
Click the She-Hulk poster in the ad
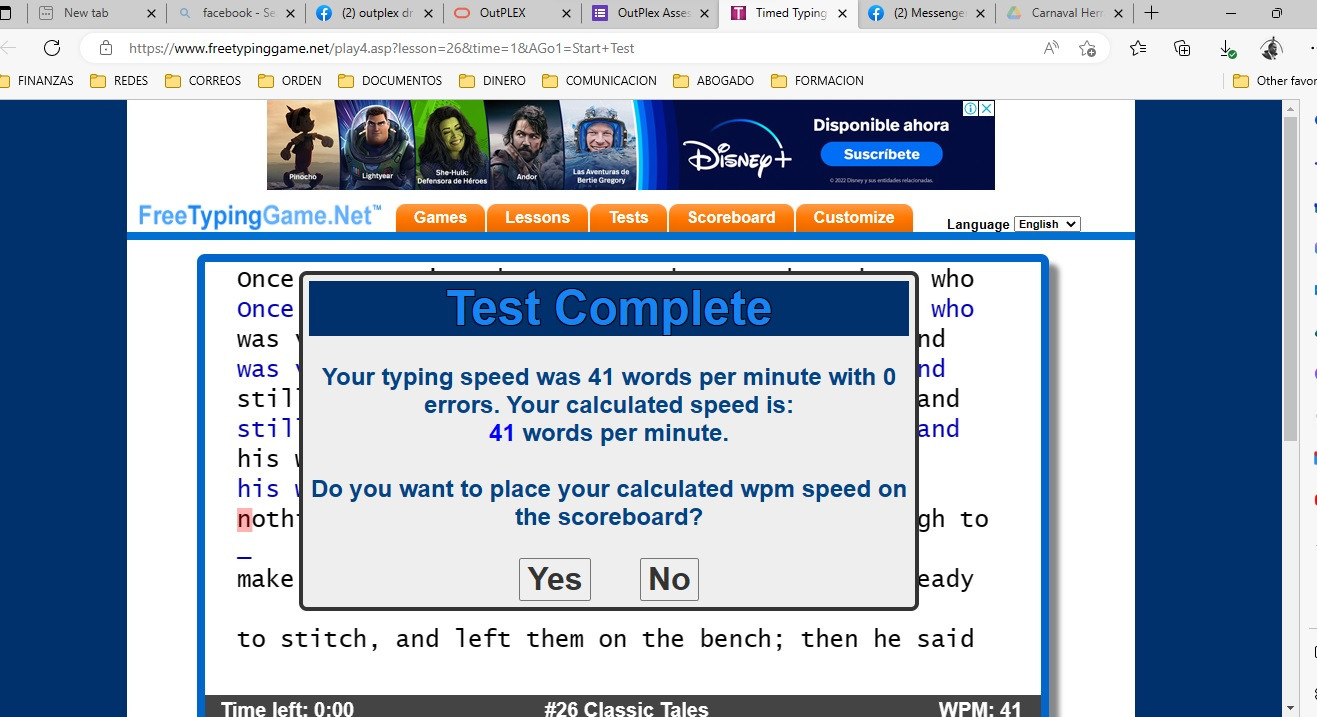tap(449, 144)
